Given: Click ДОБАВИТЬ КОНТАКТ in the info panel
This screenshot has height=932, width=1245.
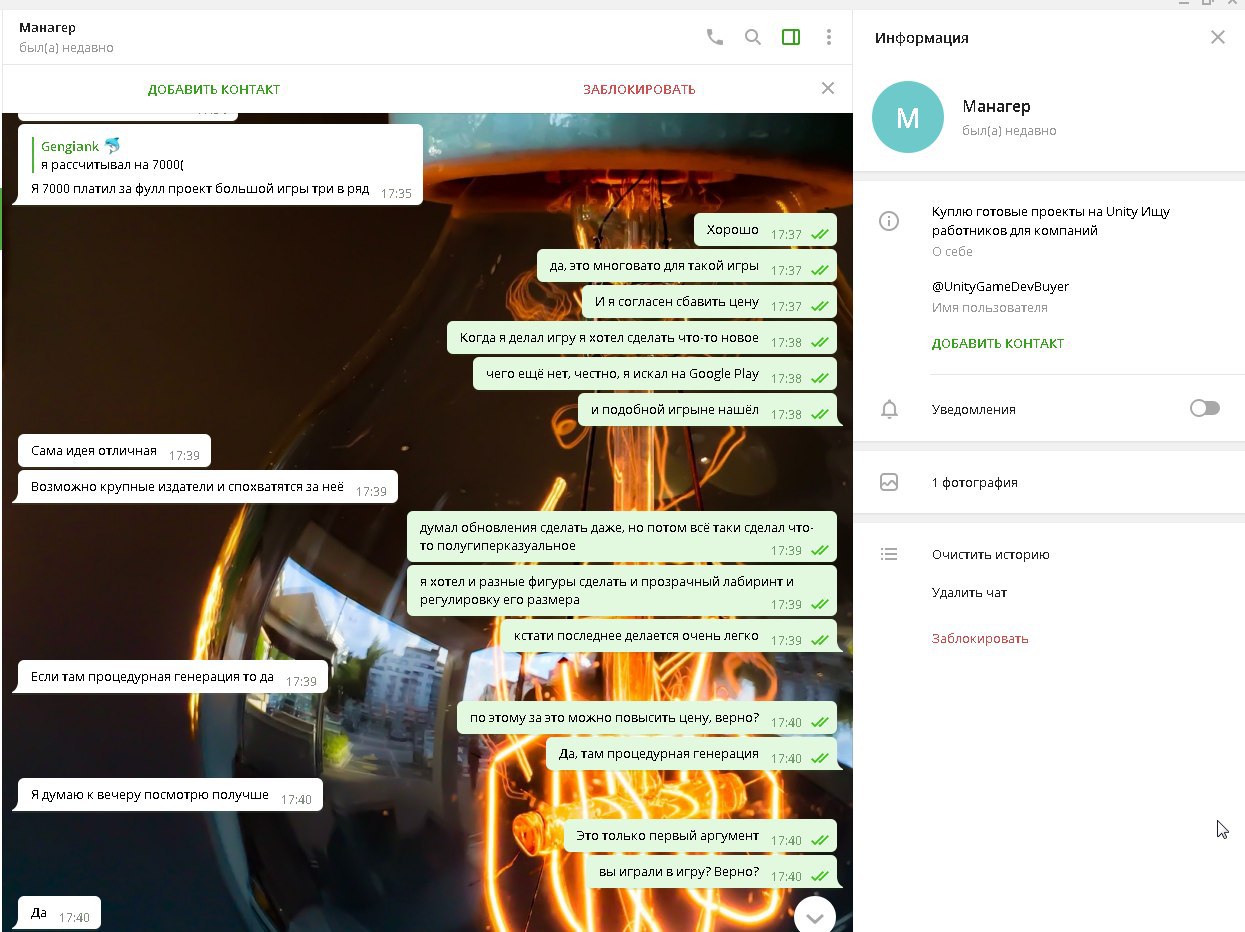Looking at the screenshot, I should pos(998,343).
